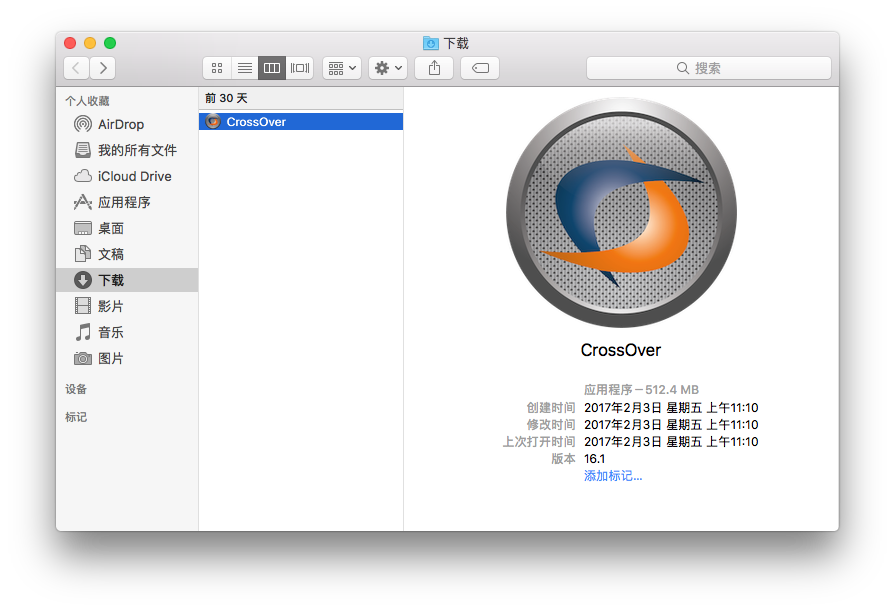Click the 应用程序－512.4 MB info text
The image size is (895, 611).
pyautogui.click(x=641, y=389)
